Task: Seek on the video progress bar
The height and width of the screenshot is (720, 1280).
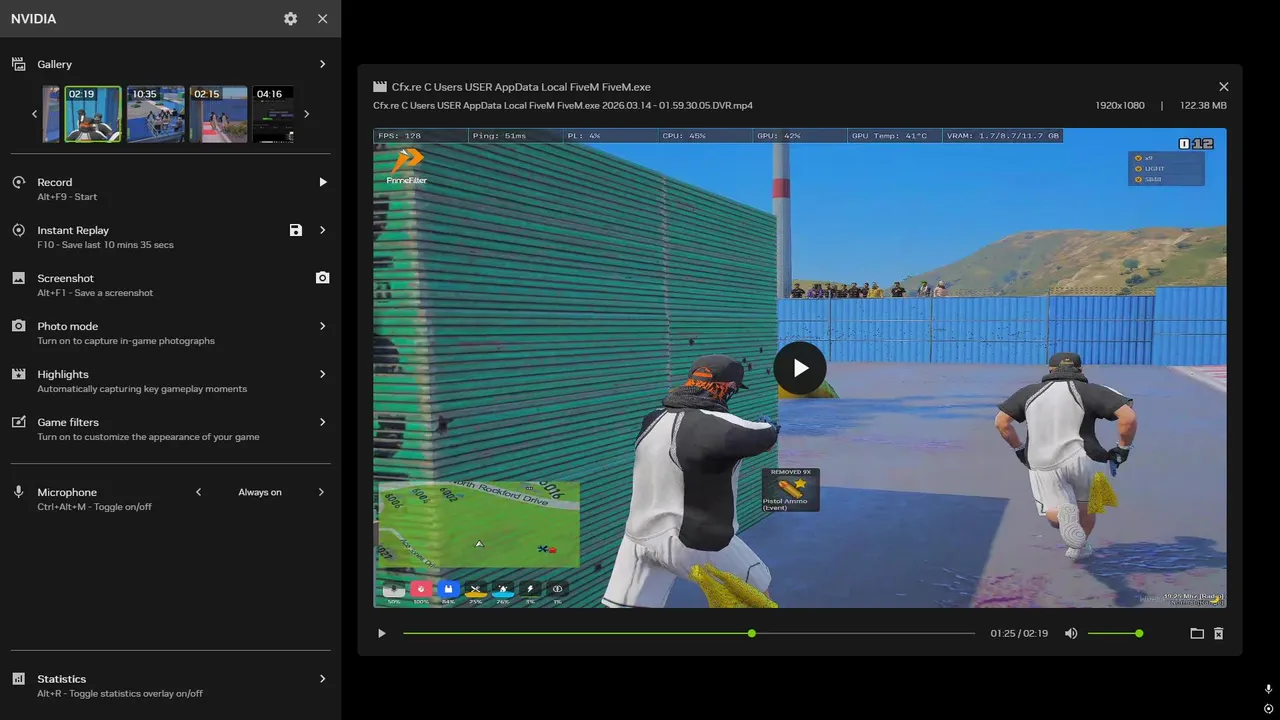Action: click(x=689, y=633)
